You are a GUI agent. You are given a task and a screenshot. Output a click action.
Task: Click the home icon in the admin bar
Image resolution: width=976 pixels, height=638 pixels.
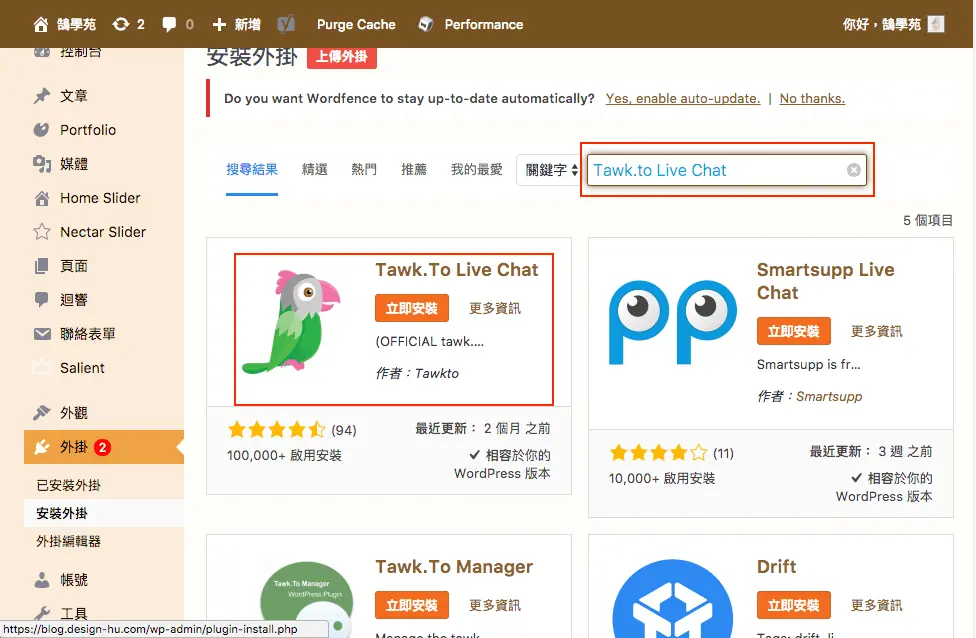(x=40, y=24)
